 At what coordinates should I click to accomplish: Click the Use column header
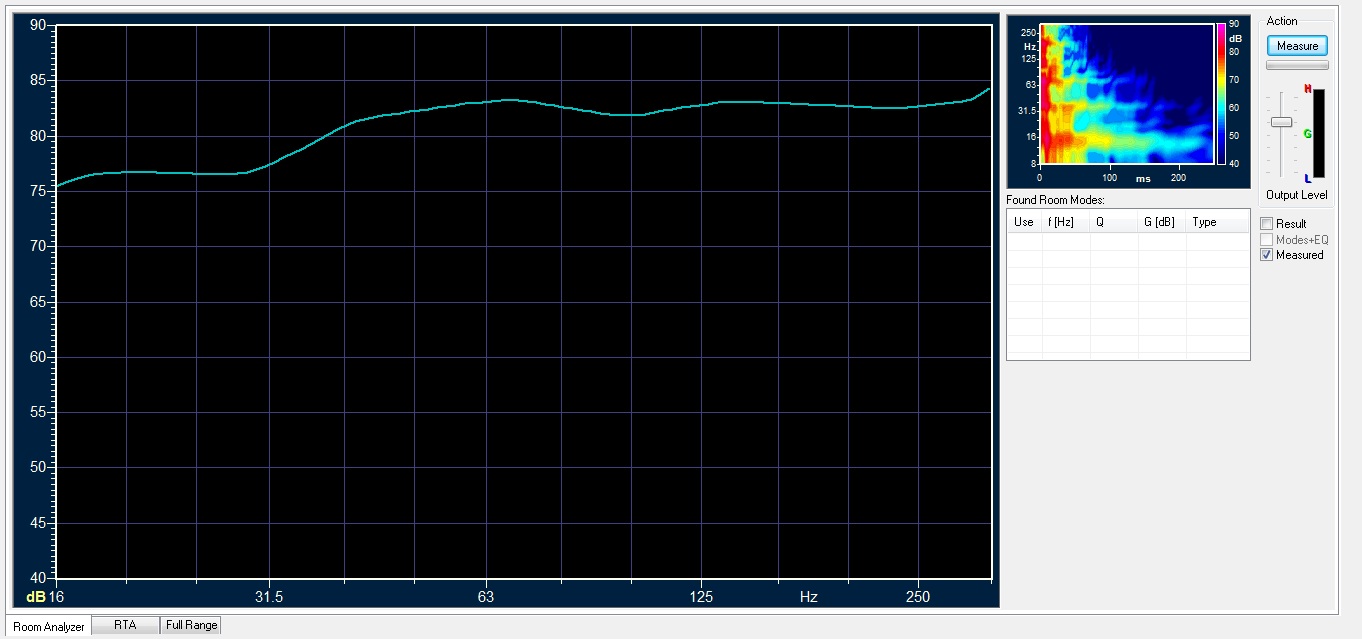click(1024, 222)
